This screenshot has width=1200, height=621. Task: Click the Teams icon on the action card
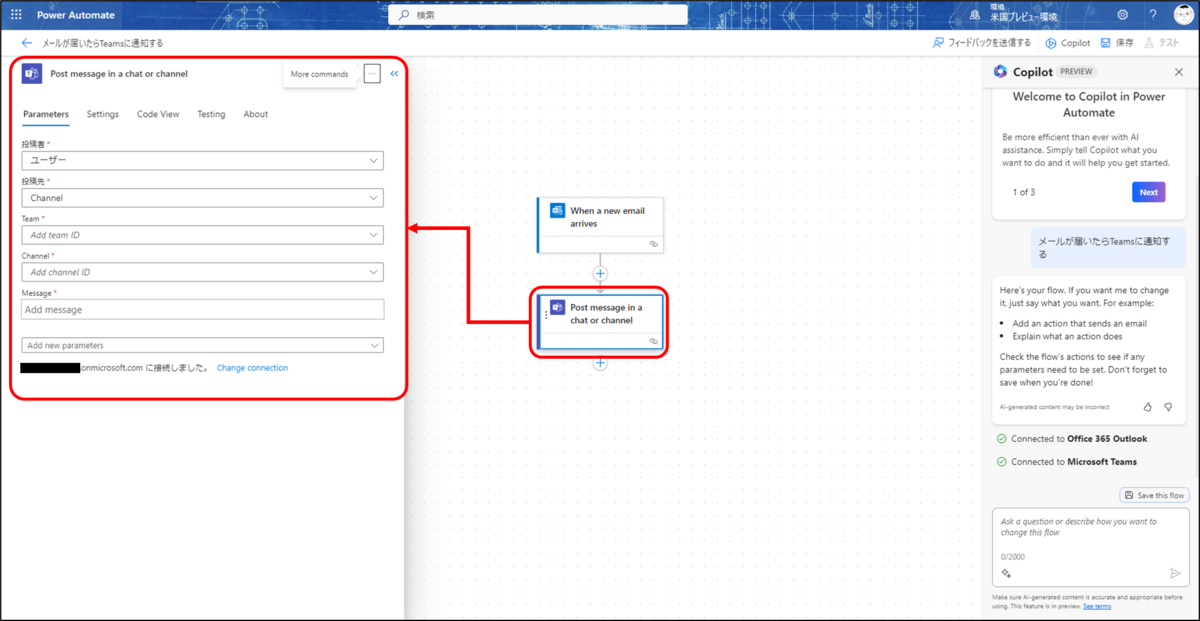(x=558, y=307)
